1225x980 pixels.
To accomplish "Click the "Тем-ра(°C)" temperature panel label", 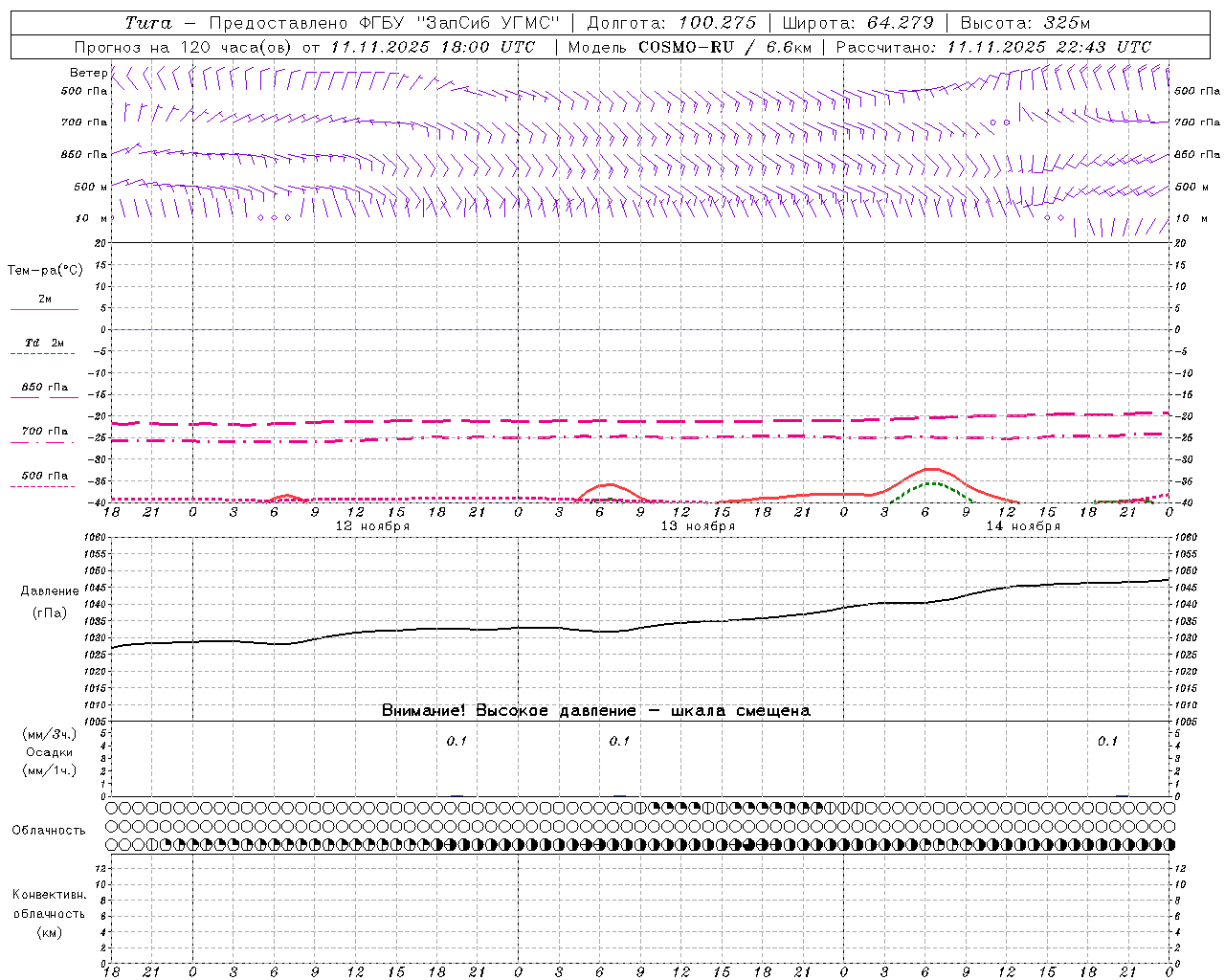I will pos(45,270).
